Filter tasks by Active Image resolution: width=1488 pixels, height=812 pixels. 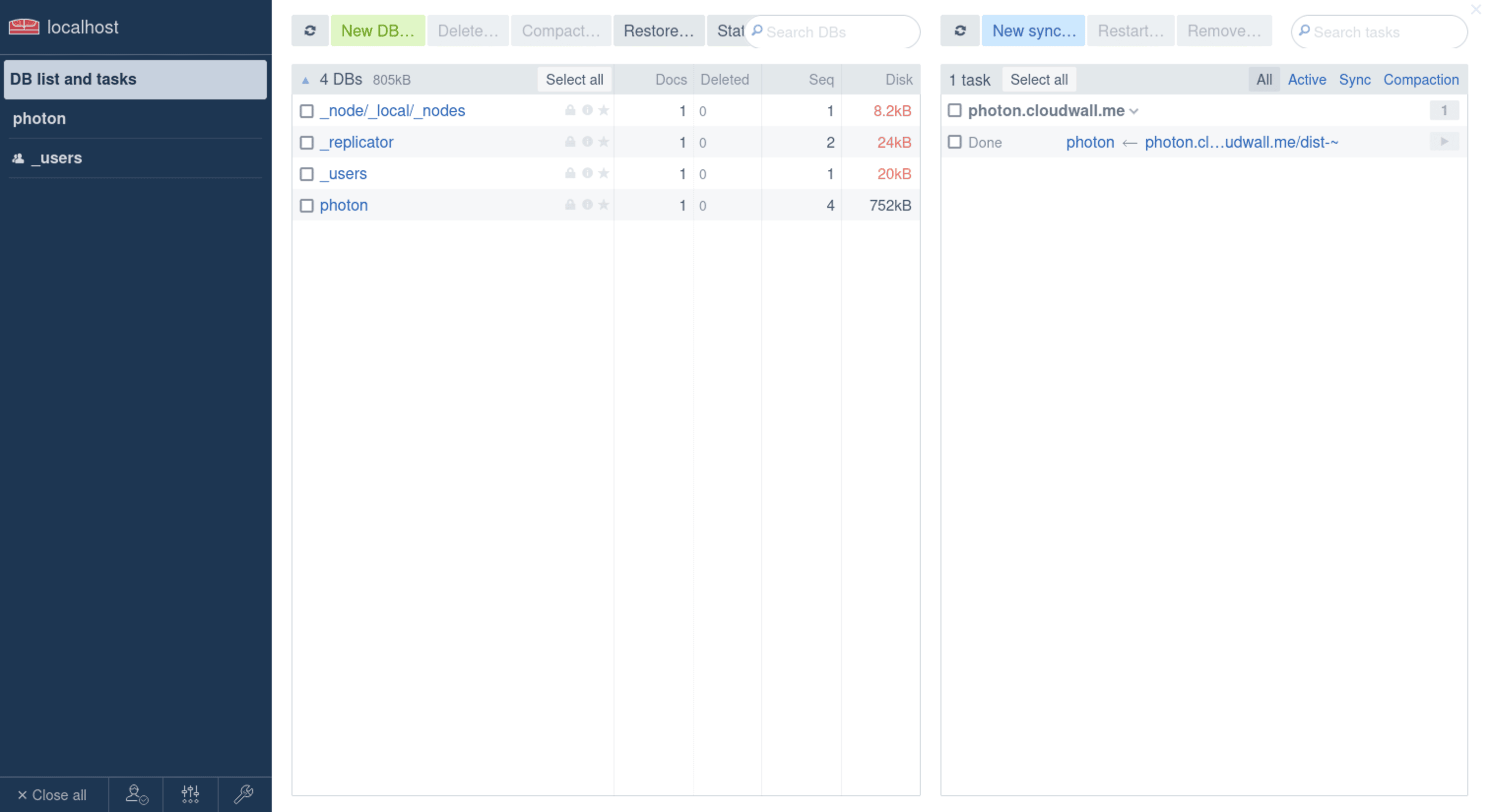[x=1307, y=80]
